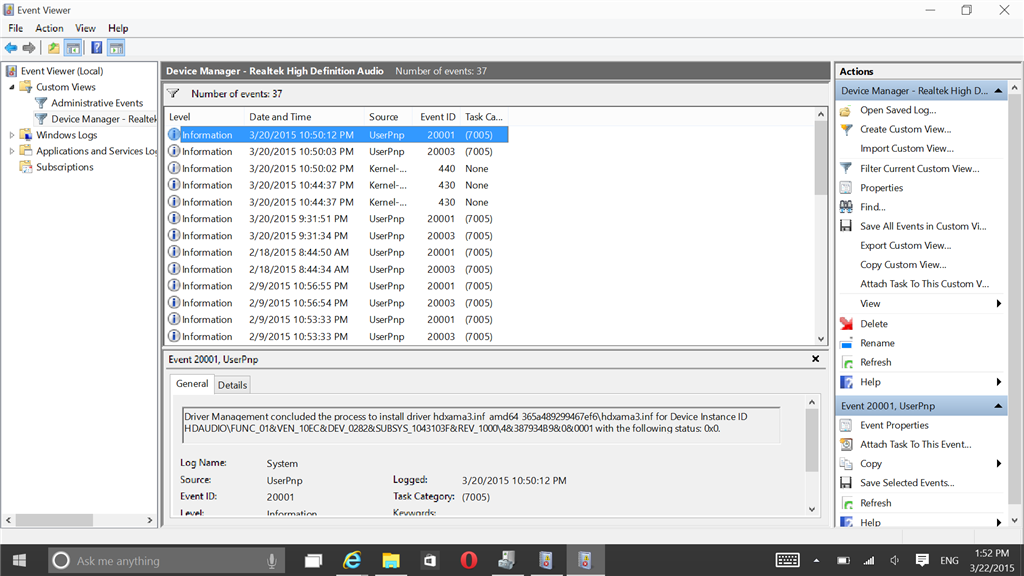This screenshot has width=1024, height=576.
Task: Click the Create Custom View funnel icon
Action: click(846, 129)
